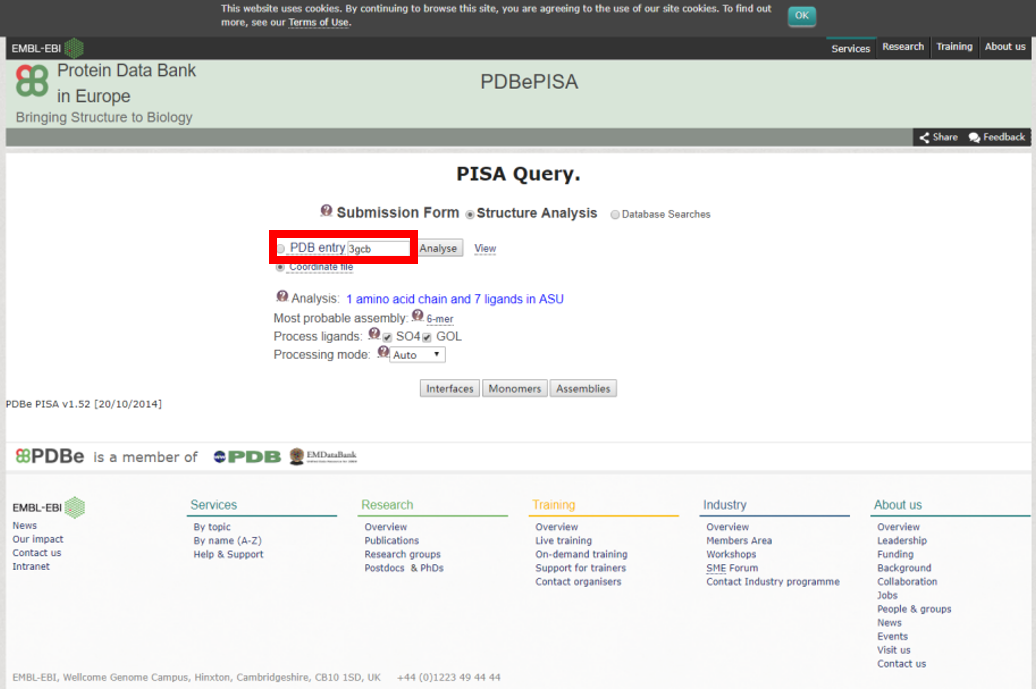The width and height of the screenshot is (1036, 693).
Task: Click the Monomers button
Action: 515,389
